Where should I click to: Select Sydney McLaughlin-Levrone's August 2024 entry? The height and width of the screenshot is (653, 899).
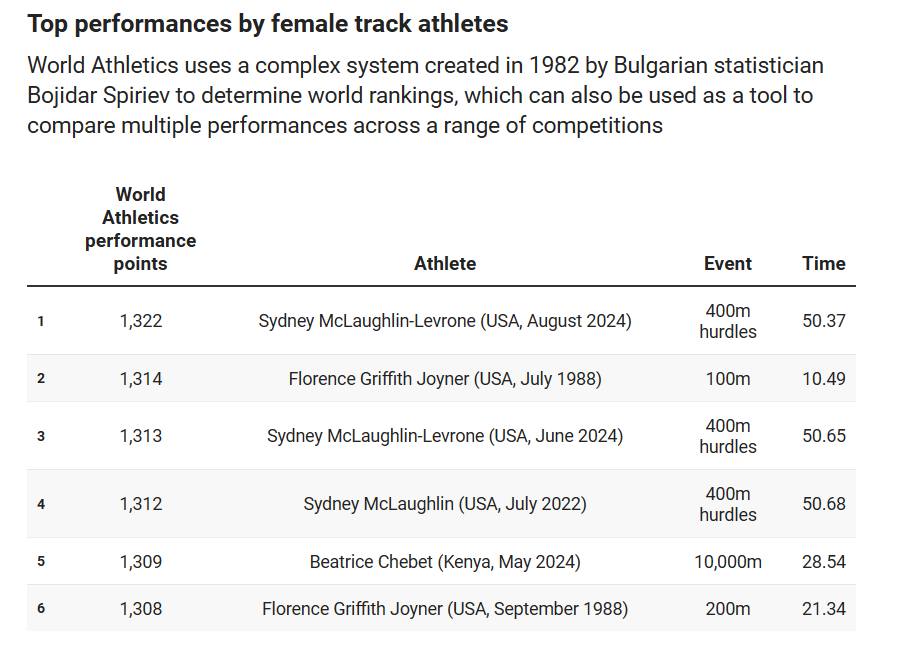point(445,321)
